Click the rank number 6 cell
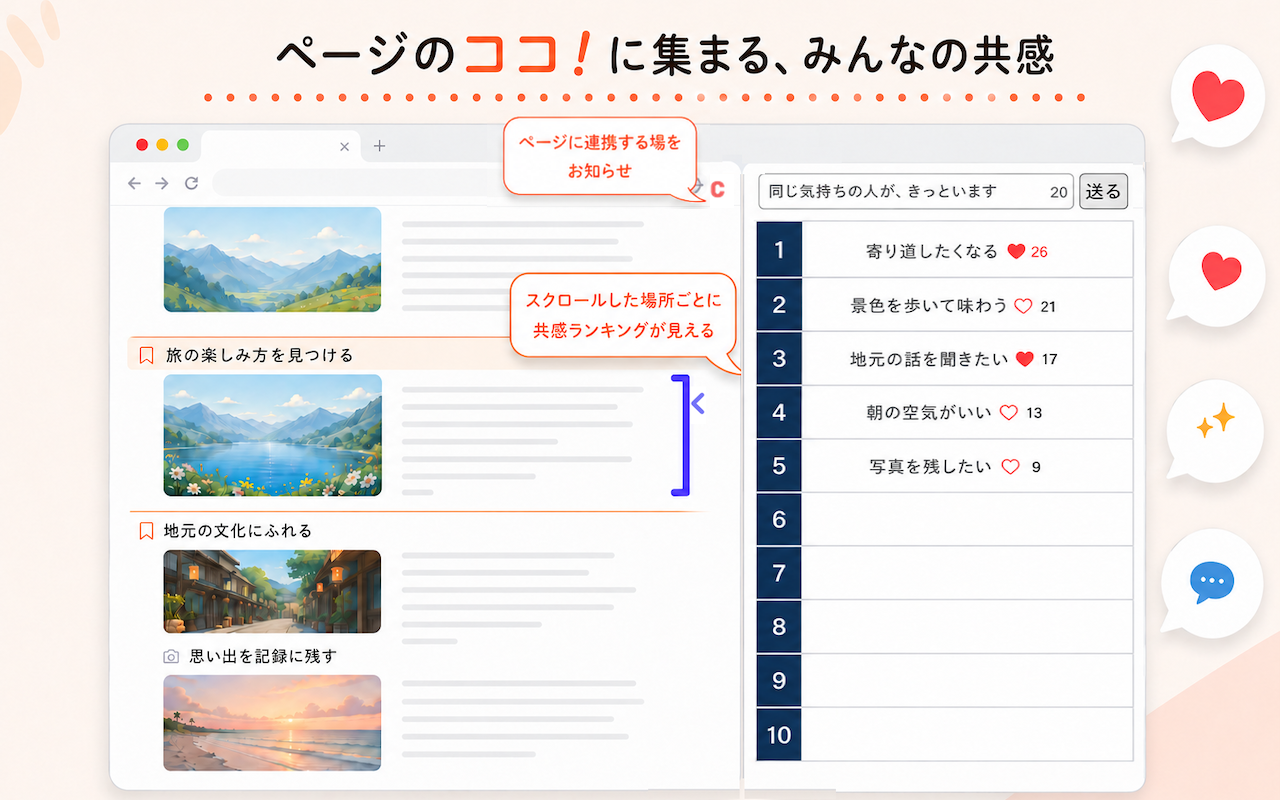Viewport: 1280px width, 800px height. click(x=779, y=519)
